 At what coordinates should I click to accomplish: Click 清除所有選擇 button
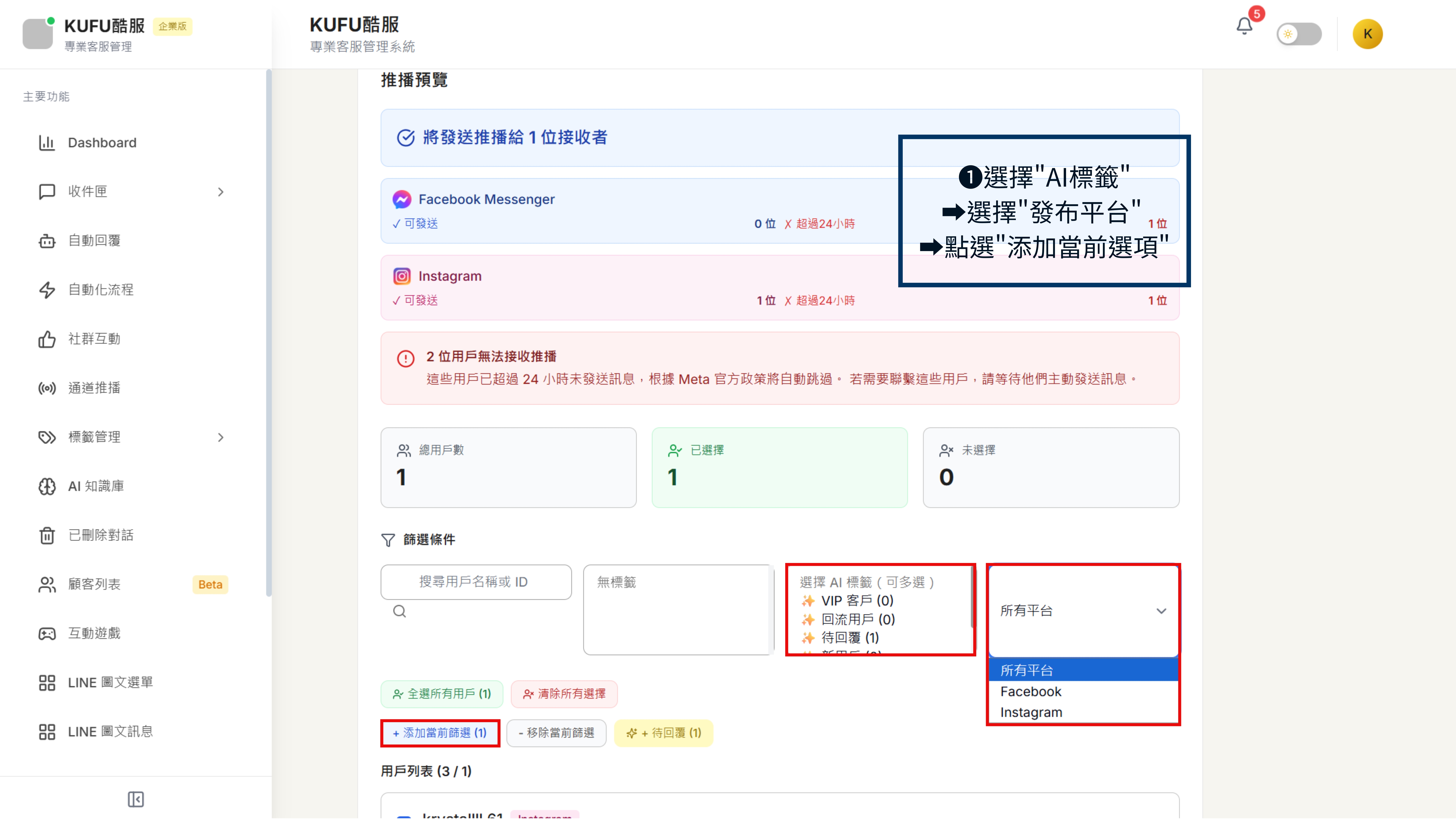[x=564, y=694]
